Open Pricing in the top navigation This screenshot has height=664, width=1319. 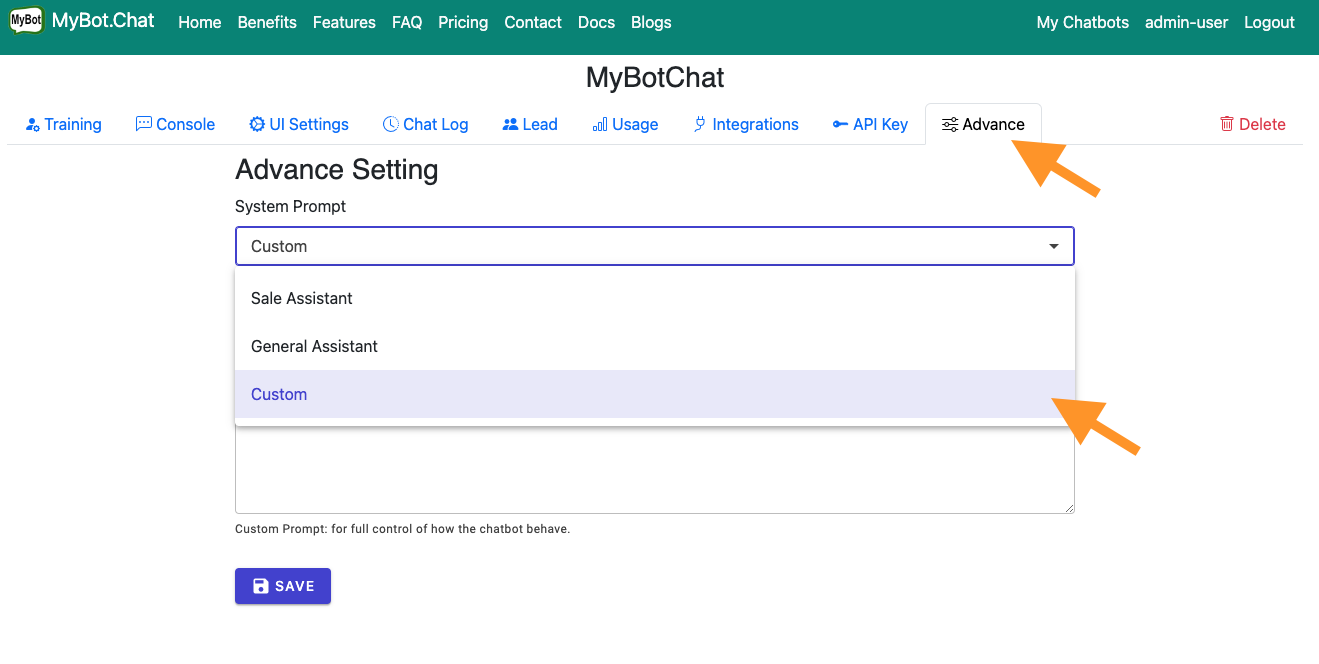(463, 22)
